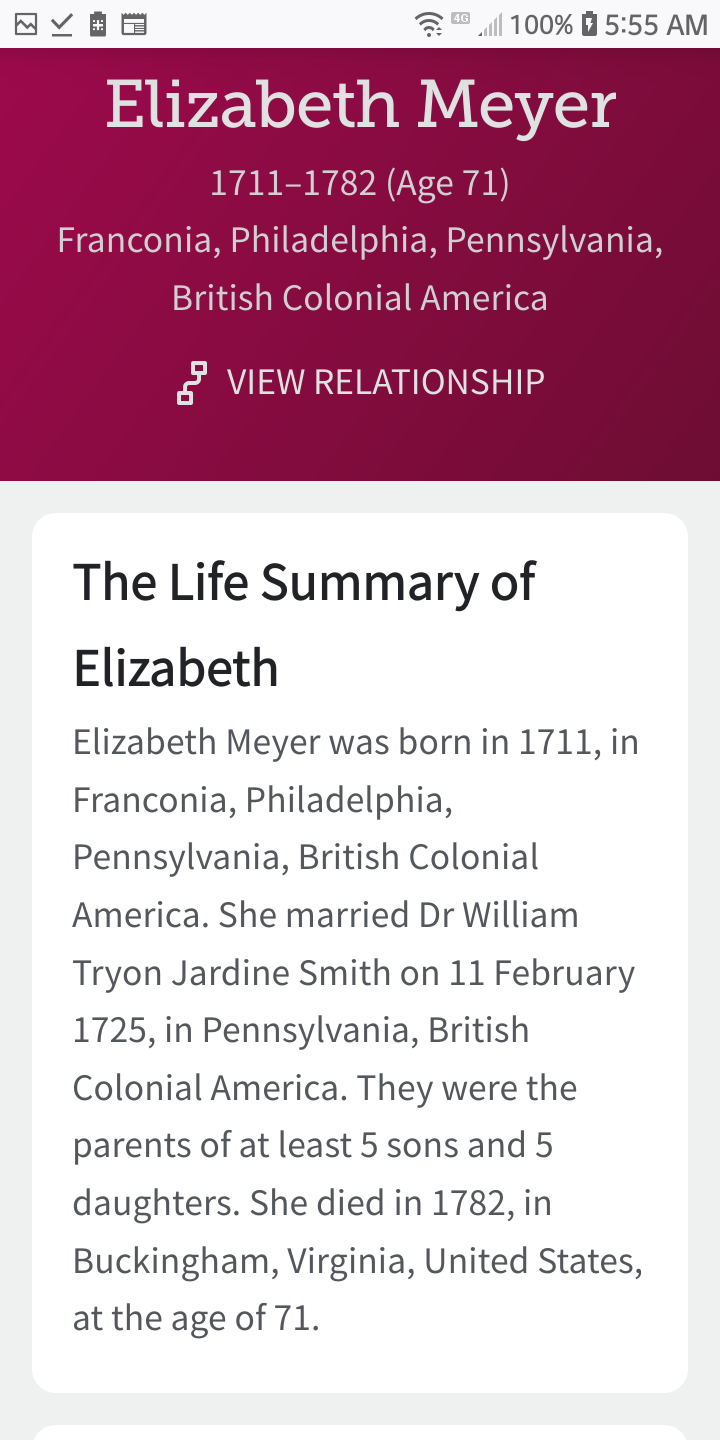Select the 1711–1782 (Age 71) lifespan text
The image size is (720, 1440).
pos(360,183)
